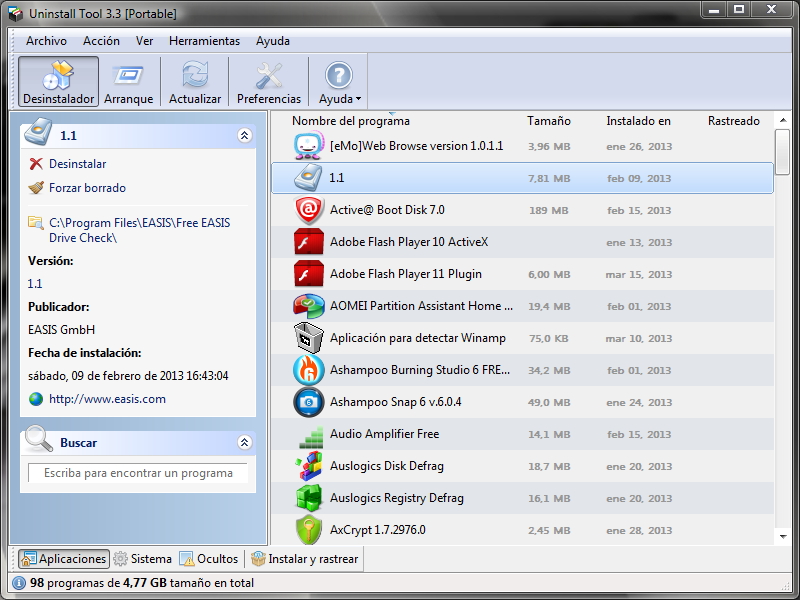Select row text Audio Amplifier Free
The image size is (800, 600).
384,434
